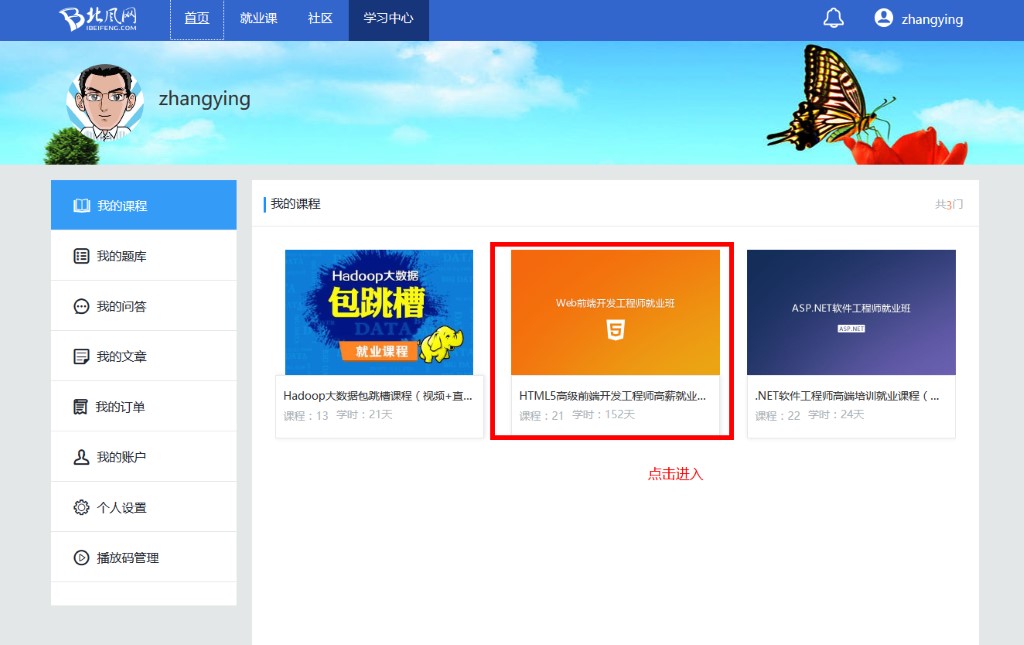This screenshot has width=1024, height=645.
Task: Click 课程：13 under the Hadoop course
Action: (x=306, y=415)
